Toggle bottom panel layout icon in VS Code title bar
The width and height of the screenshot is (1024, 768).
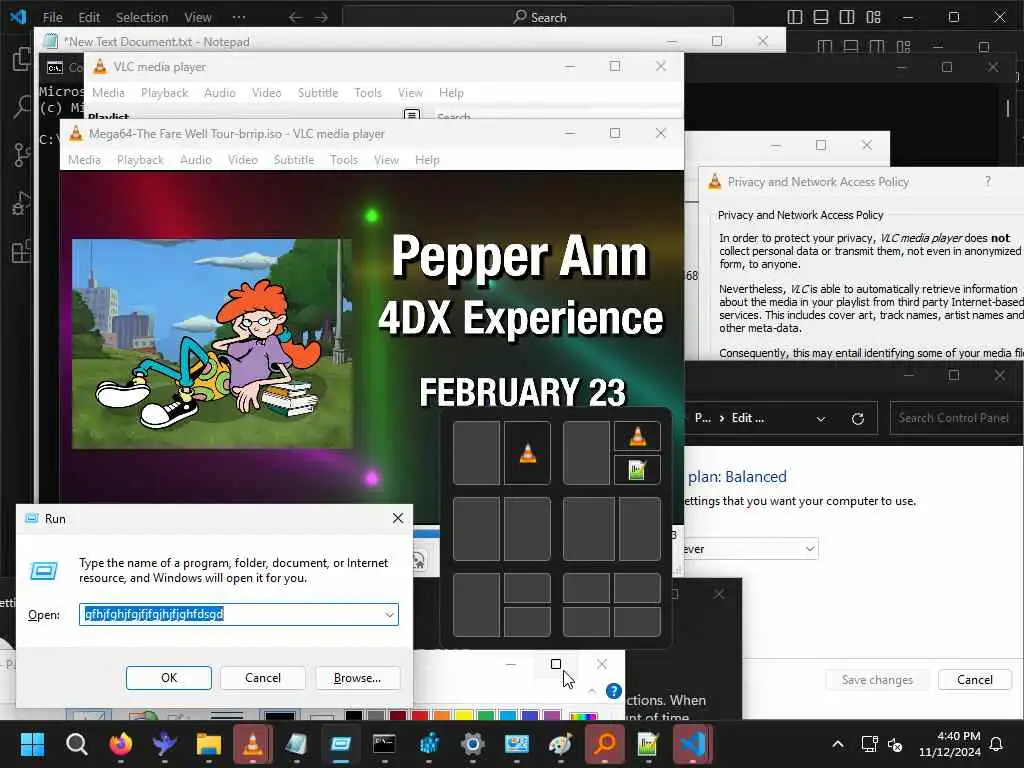[821, 17]
